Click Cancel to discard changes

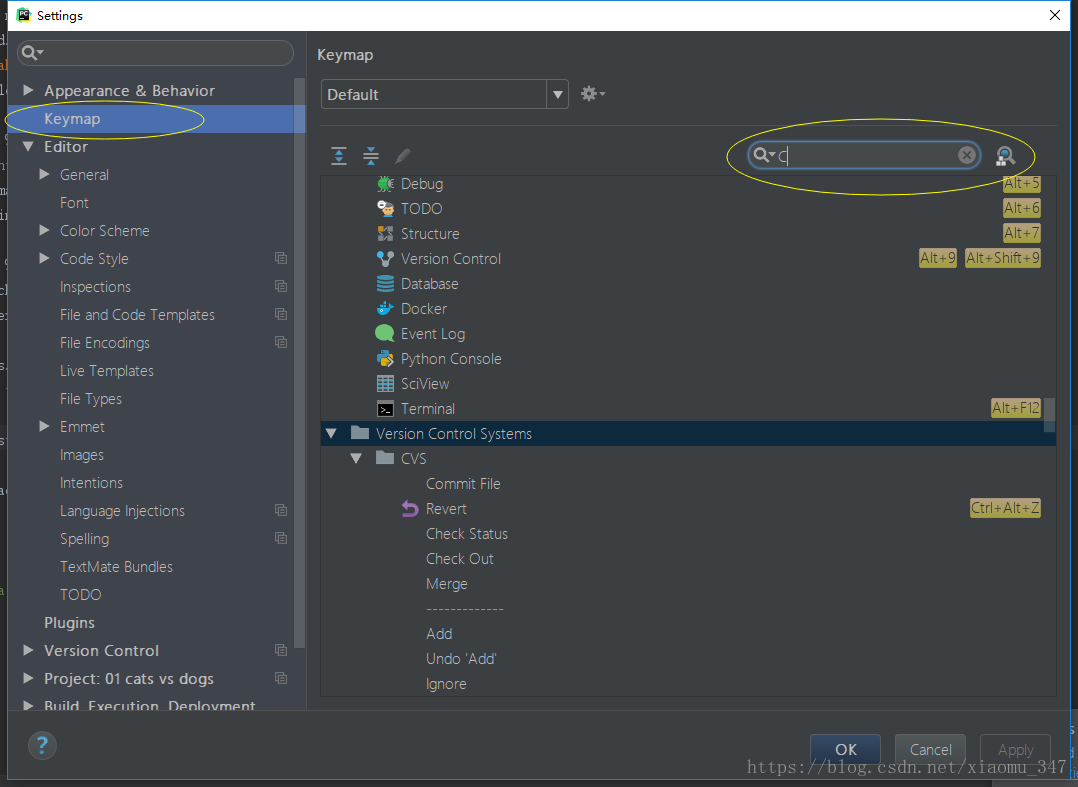[x=931, y=749]
